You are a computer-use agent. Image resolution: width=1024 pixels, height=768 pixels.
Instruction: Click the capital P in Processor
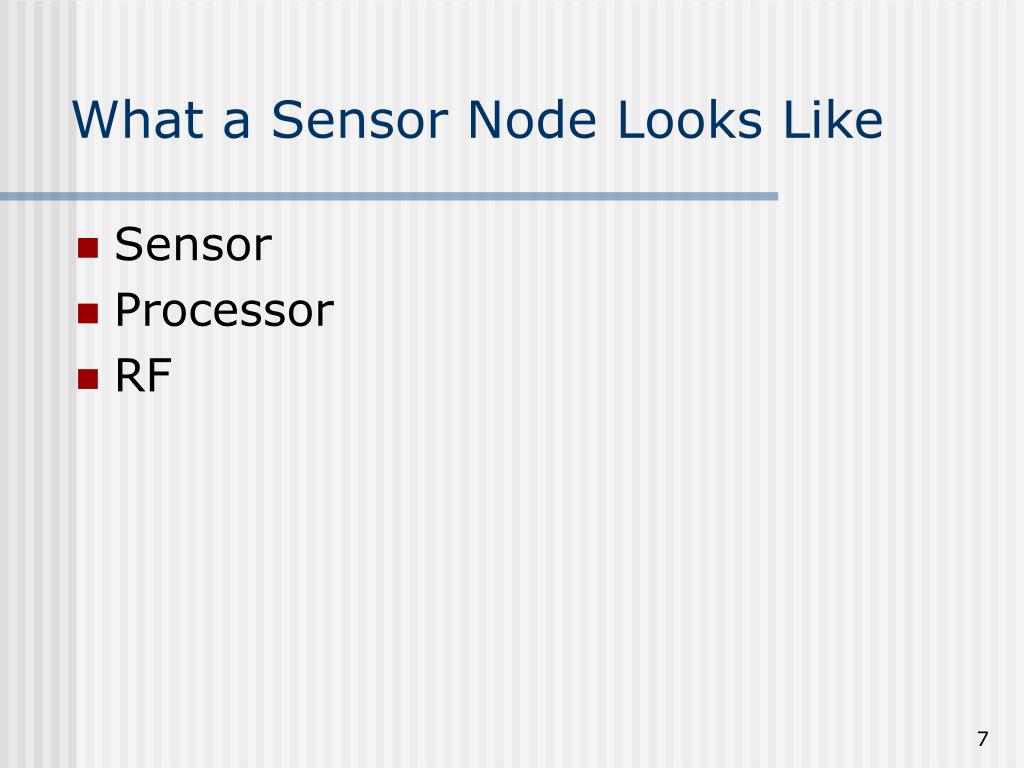[x=129, y=310]
